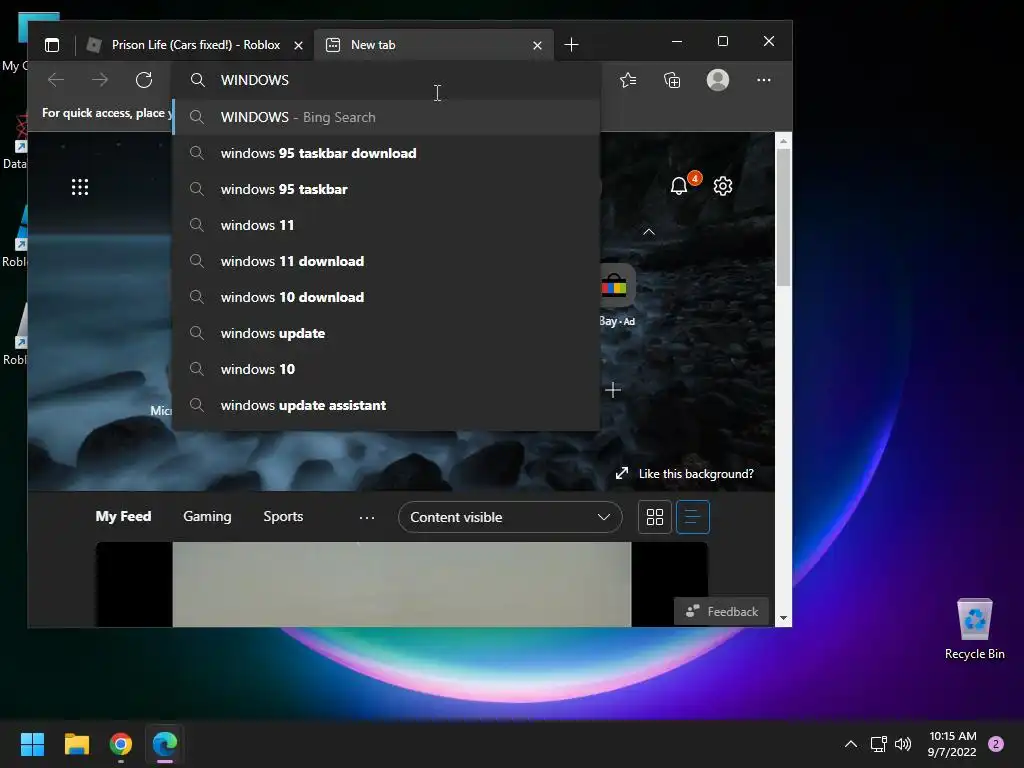Choose suggestion windows 10
This screenshot has height=768, width=1024.
[387, 368]
